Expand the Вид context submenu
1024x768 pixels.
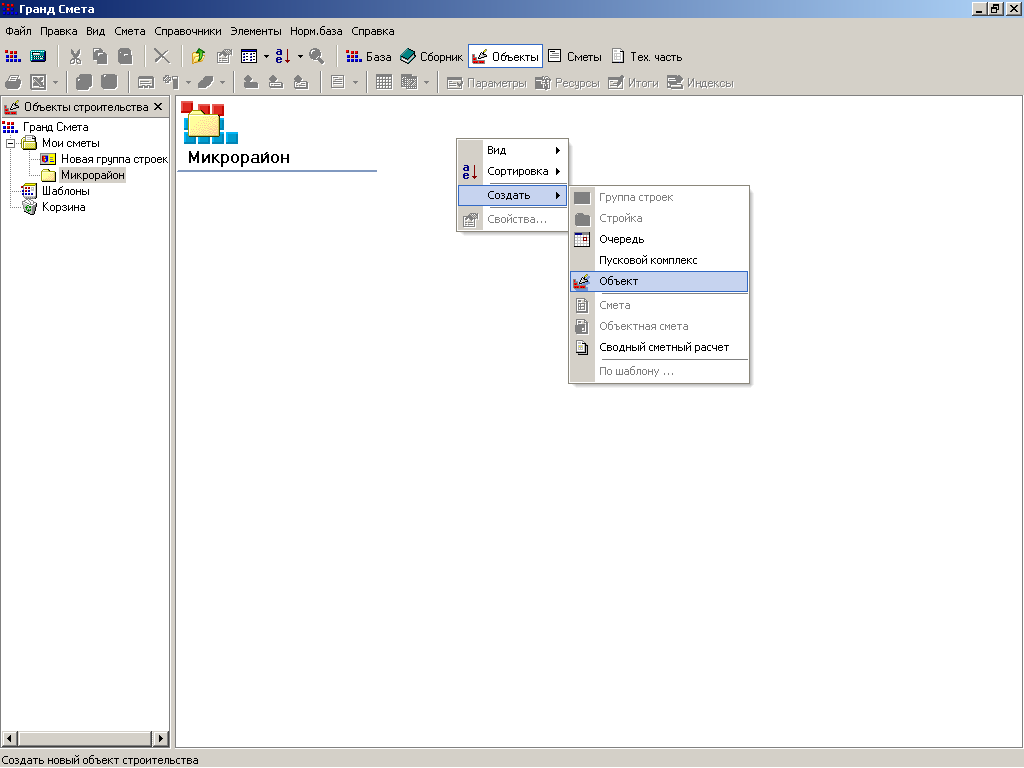513,150
